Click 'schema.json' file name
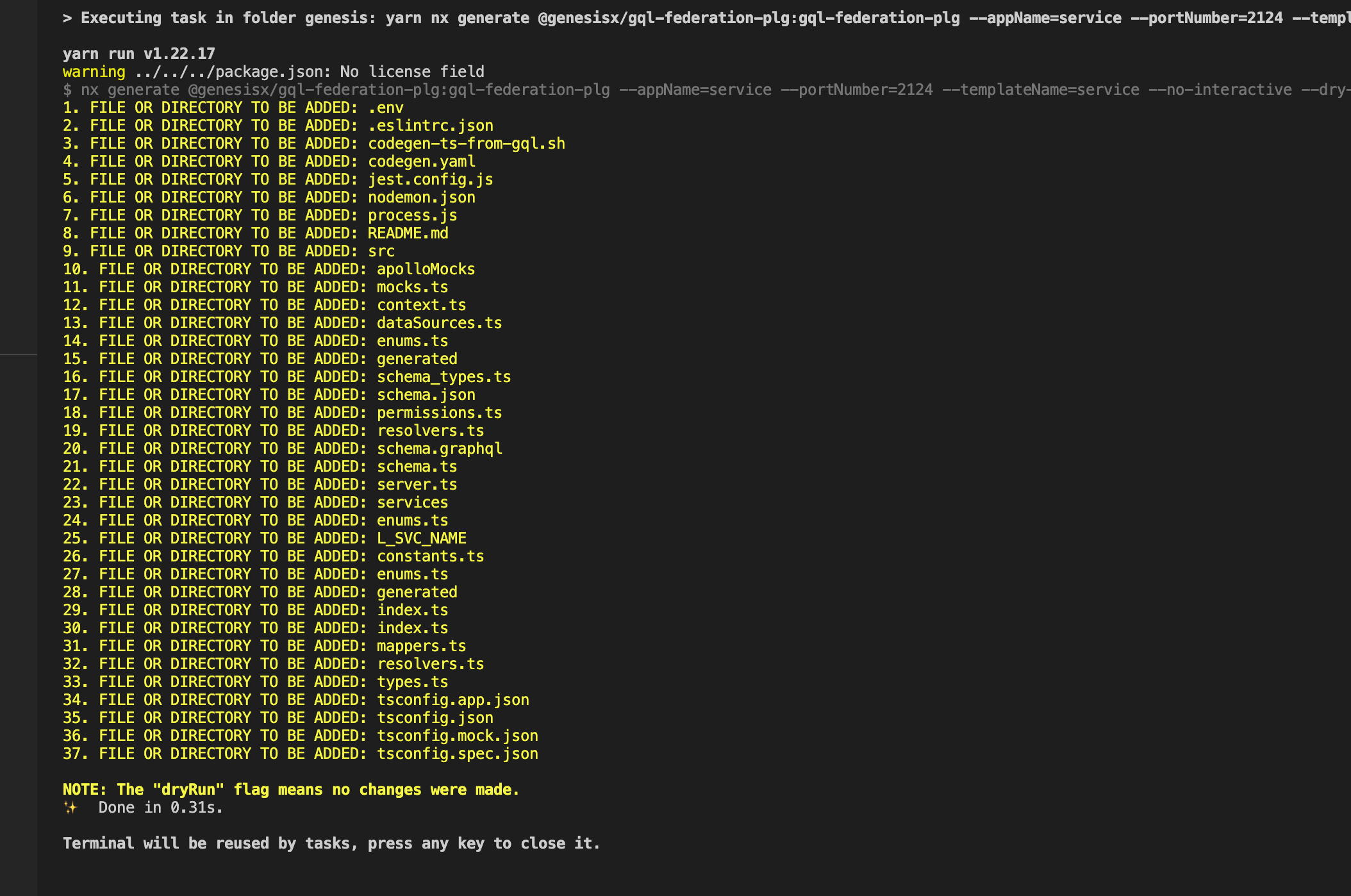The width and height of the screenshot is (1351, 896). coord(426,395)
